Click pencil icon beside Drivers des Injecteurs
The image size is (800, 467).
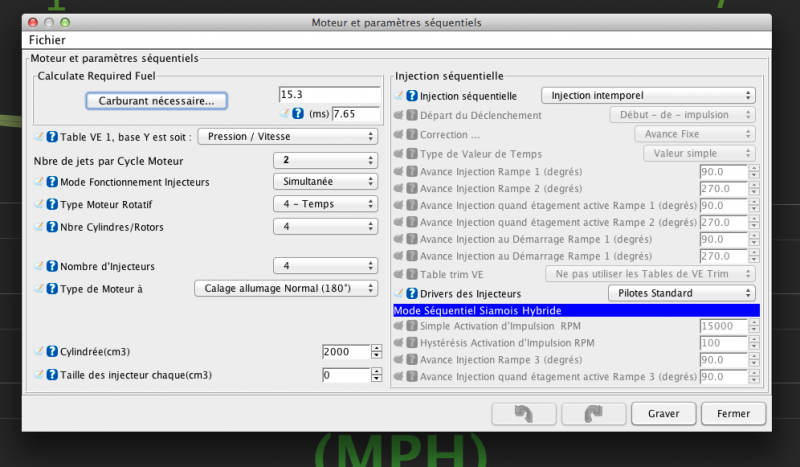[x=399, y=293]
